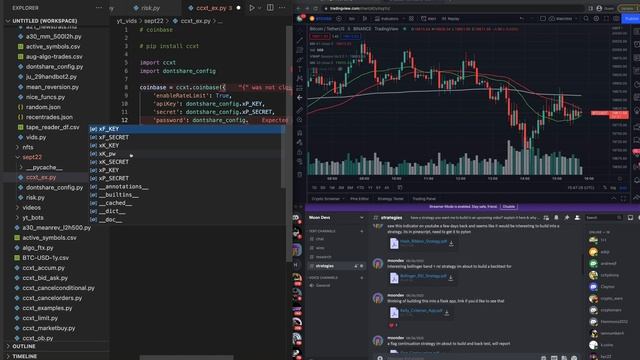Open tape_reader_df.csv file
640x360 pixels.
click(53, 127)
